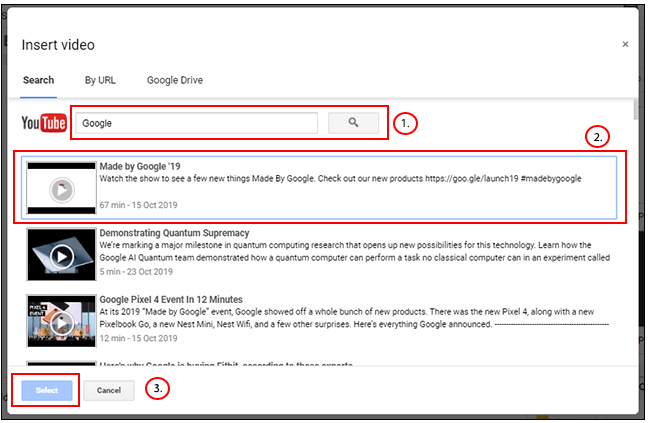Open the Google Drive tab
The image size is (649, 423).
175,80
